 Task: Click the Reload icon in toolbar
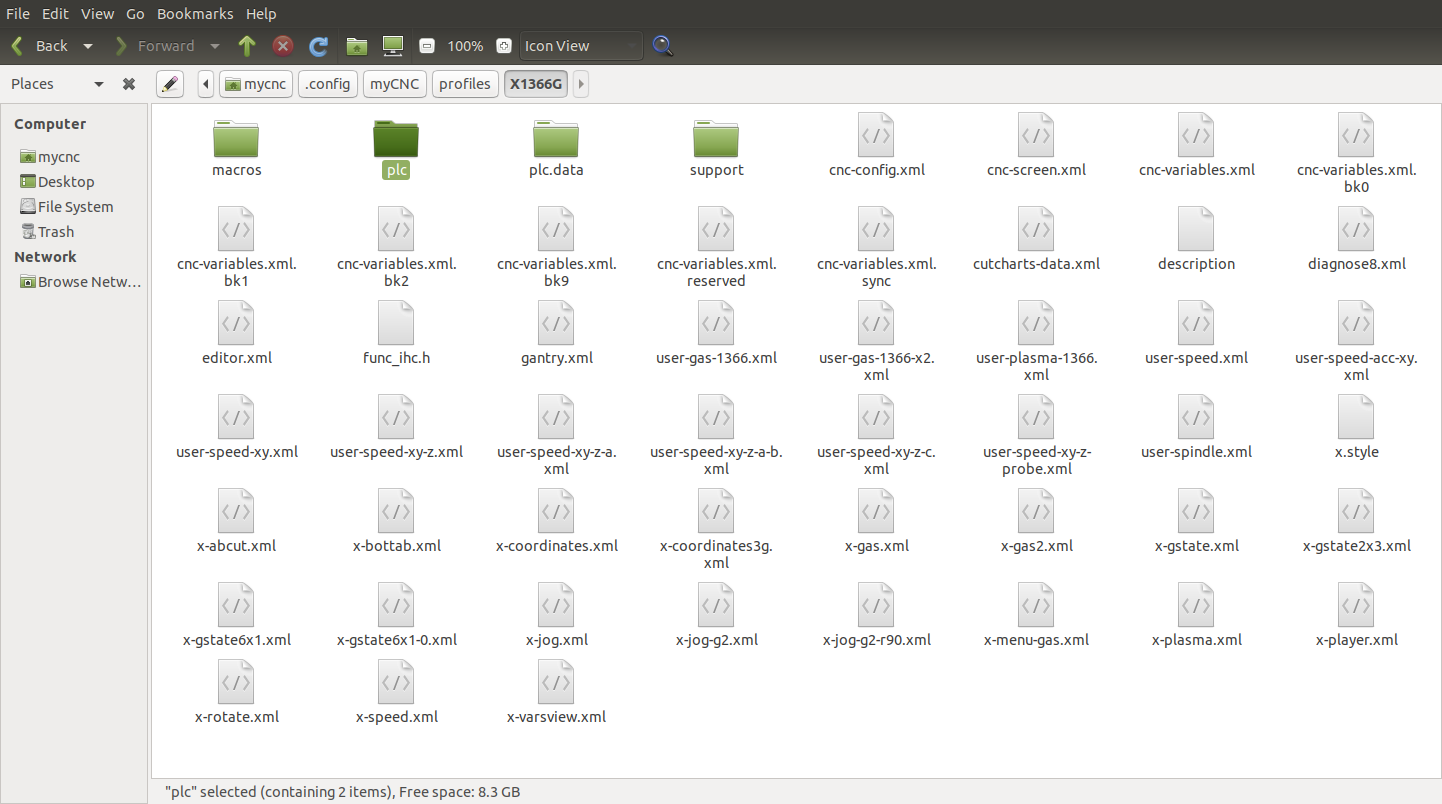(x=319, y=46)
